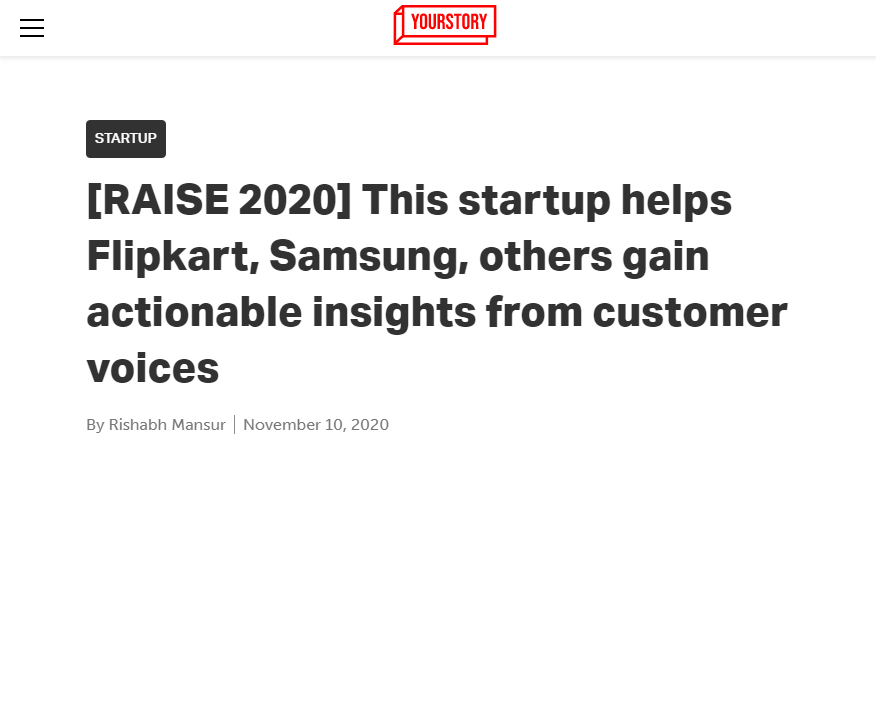Open site navigation via hamburger icon

[x=31, y=28]
